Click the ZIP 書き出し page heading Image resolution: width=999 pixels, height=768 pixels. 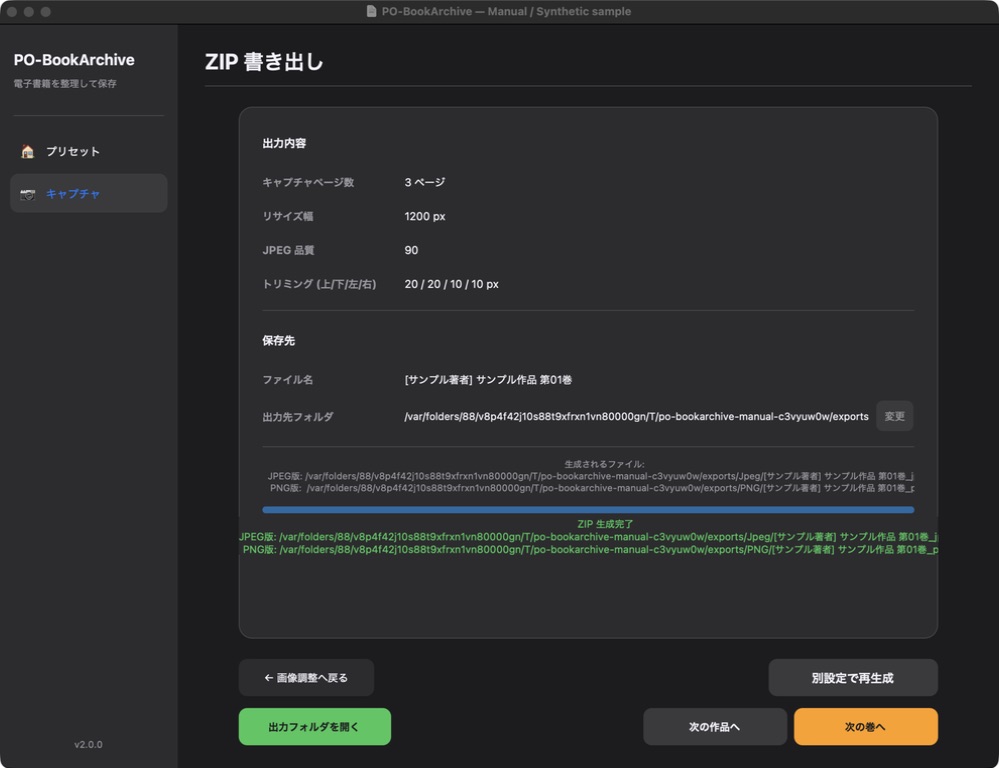[264, 62]
